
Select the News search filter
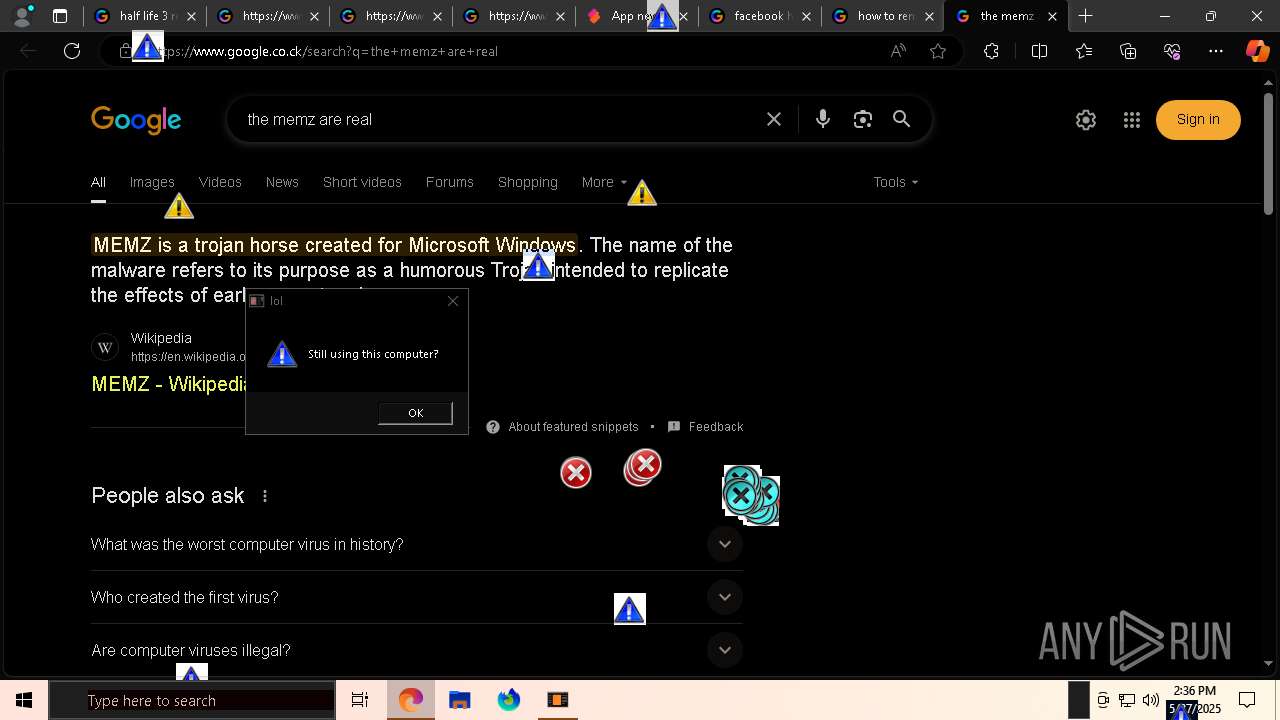(x=282, y=182)
